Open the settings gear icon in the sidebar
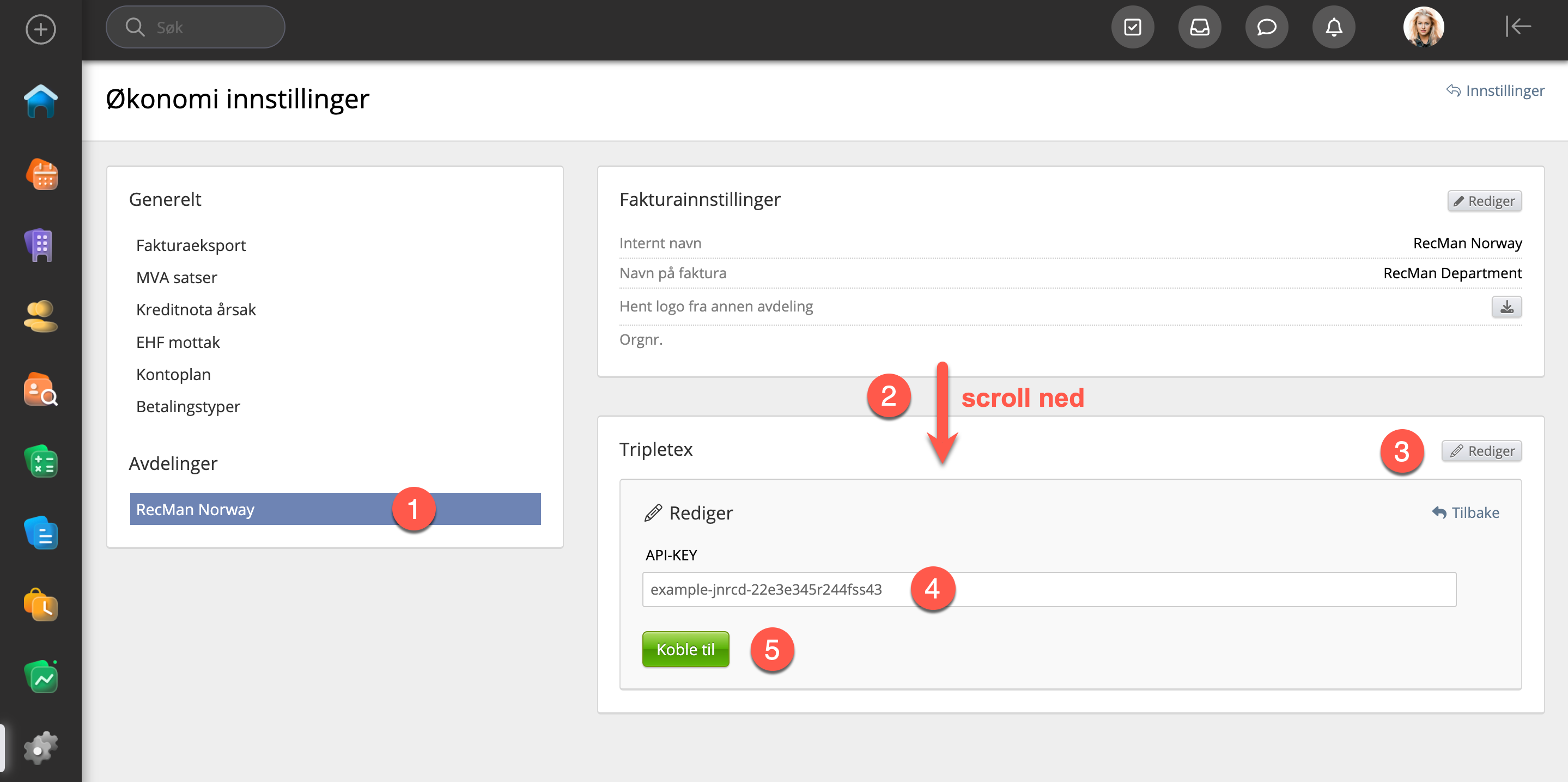 [40, 749]
